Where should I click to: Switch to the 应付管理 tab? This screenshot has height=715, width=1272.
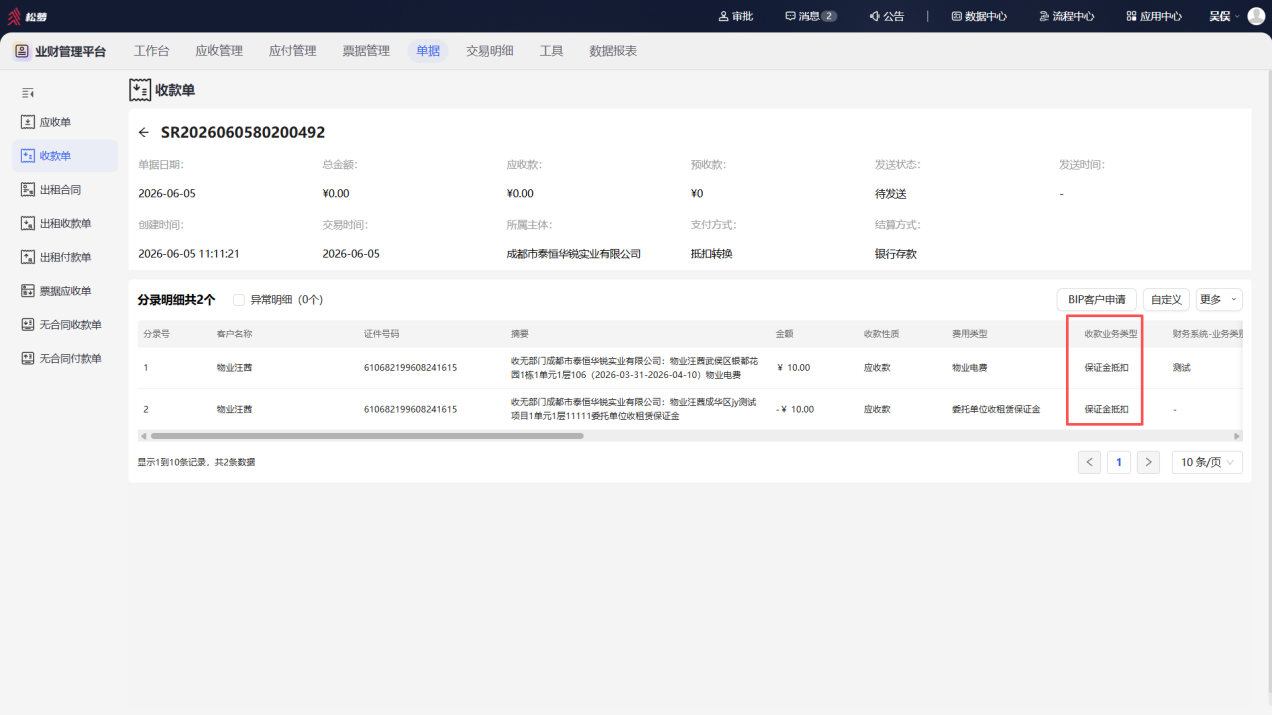pos(292,51)
